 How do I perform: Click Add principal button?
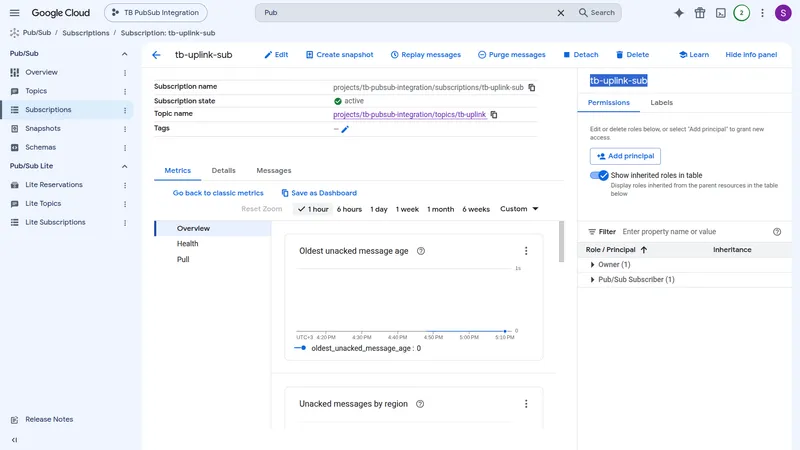click(625, 156)
